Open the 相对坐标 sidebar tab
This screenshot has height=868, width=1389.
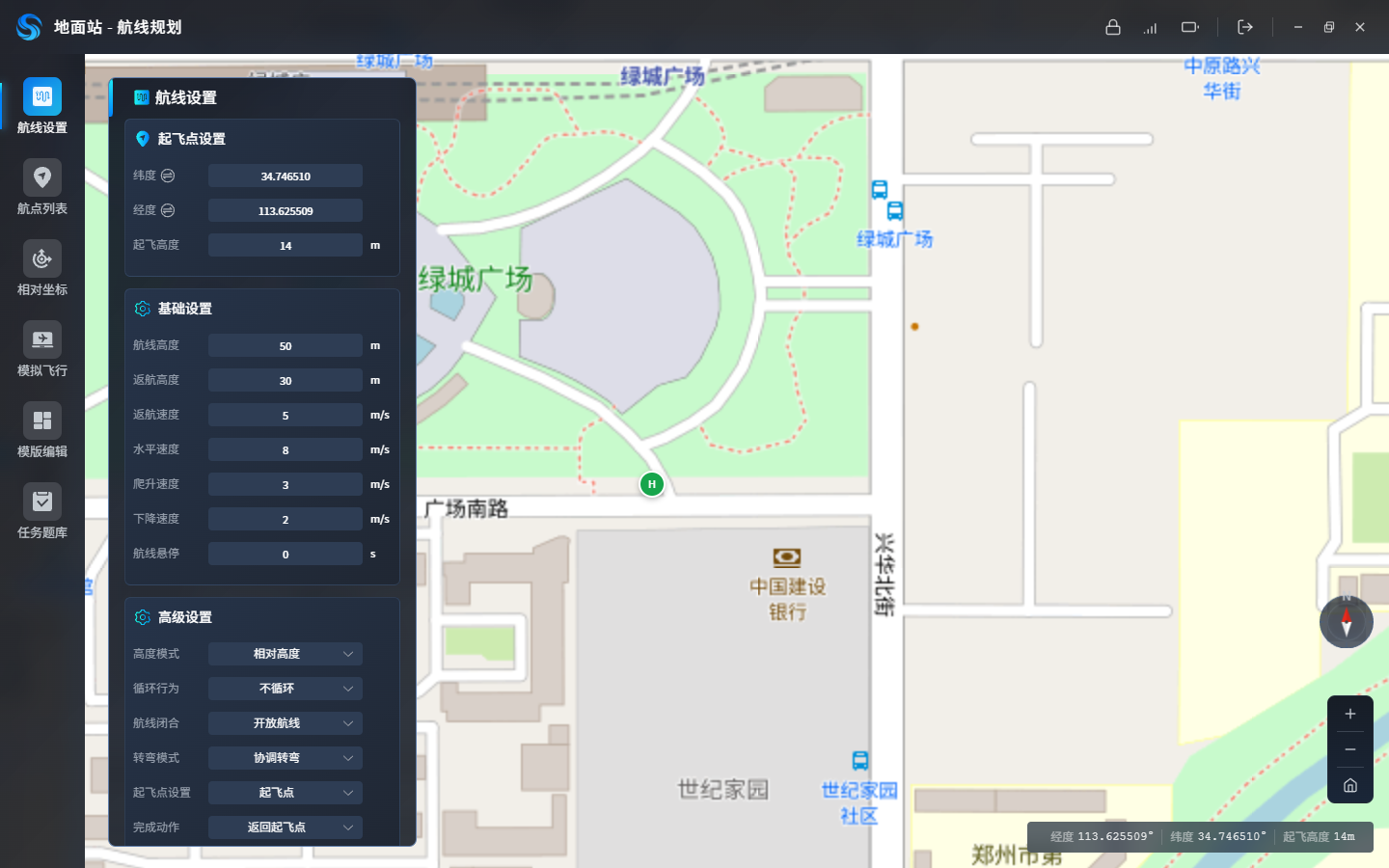pos(42,268)
